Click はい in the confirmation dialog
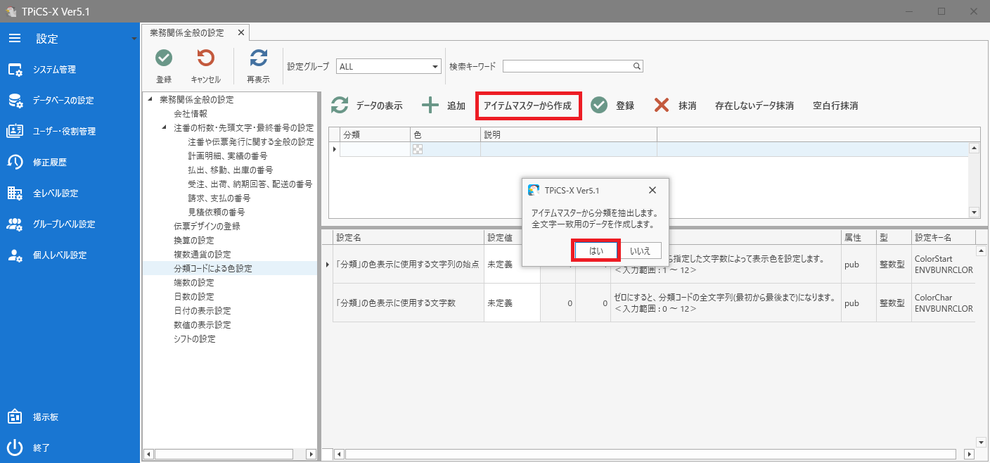The height and width of the screenshot is (463, 990). (x=596, y=251)
